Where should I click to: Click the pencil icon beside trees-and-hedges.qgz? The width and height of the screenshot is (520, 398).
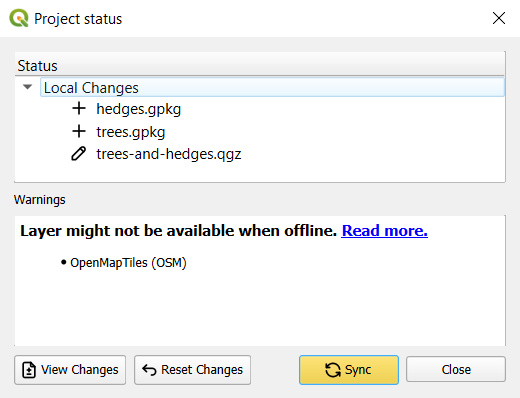pyautogui.click(x=79, y=154)
